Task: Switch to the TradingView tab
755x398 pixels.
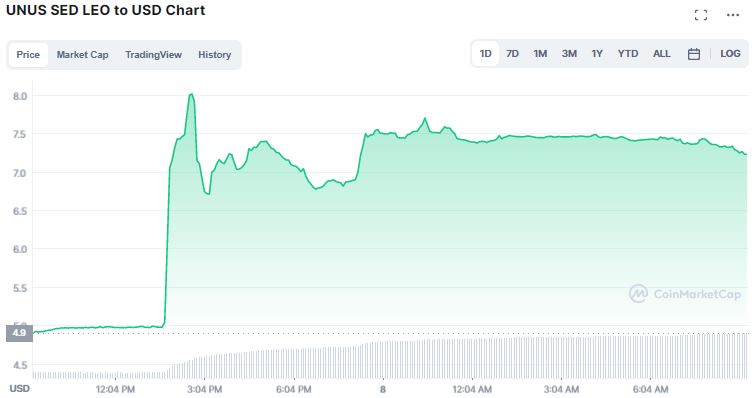Action: tap(154, 54)
